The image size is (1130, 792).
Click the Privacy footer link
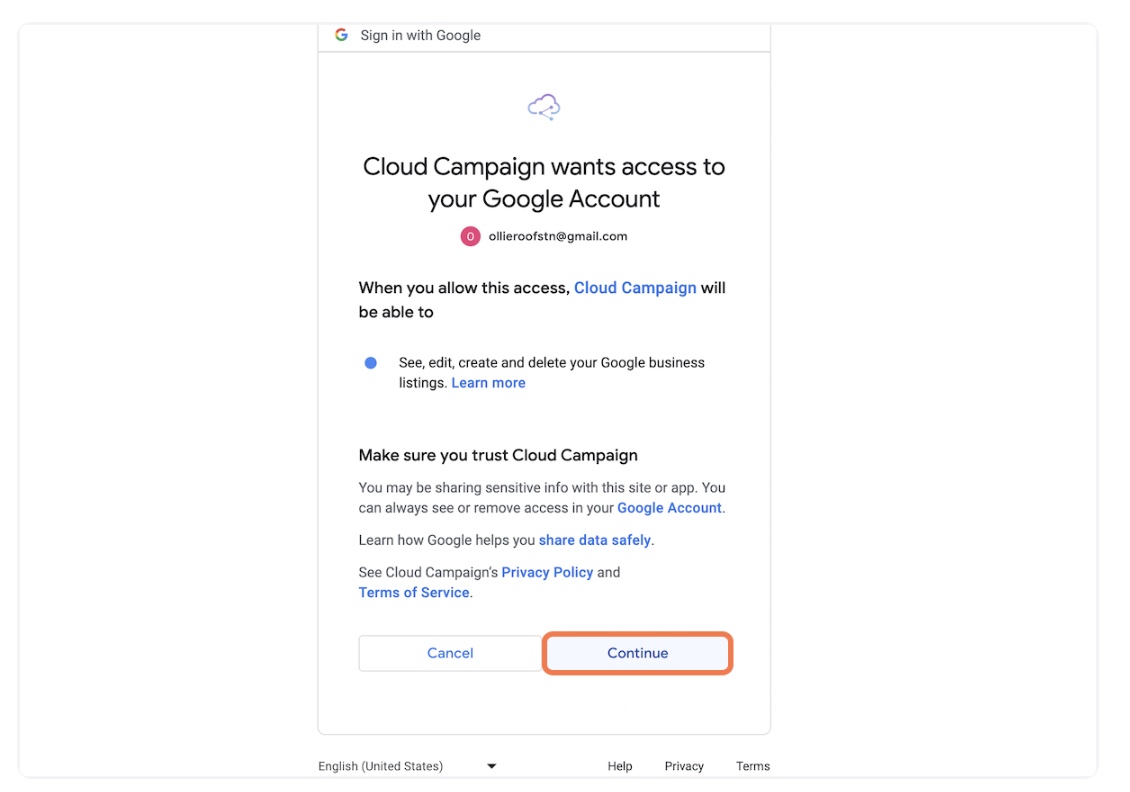pos(684,766)
